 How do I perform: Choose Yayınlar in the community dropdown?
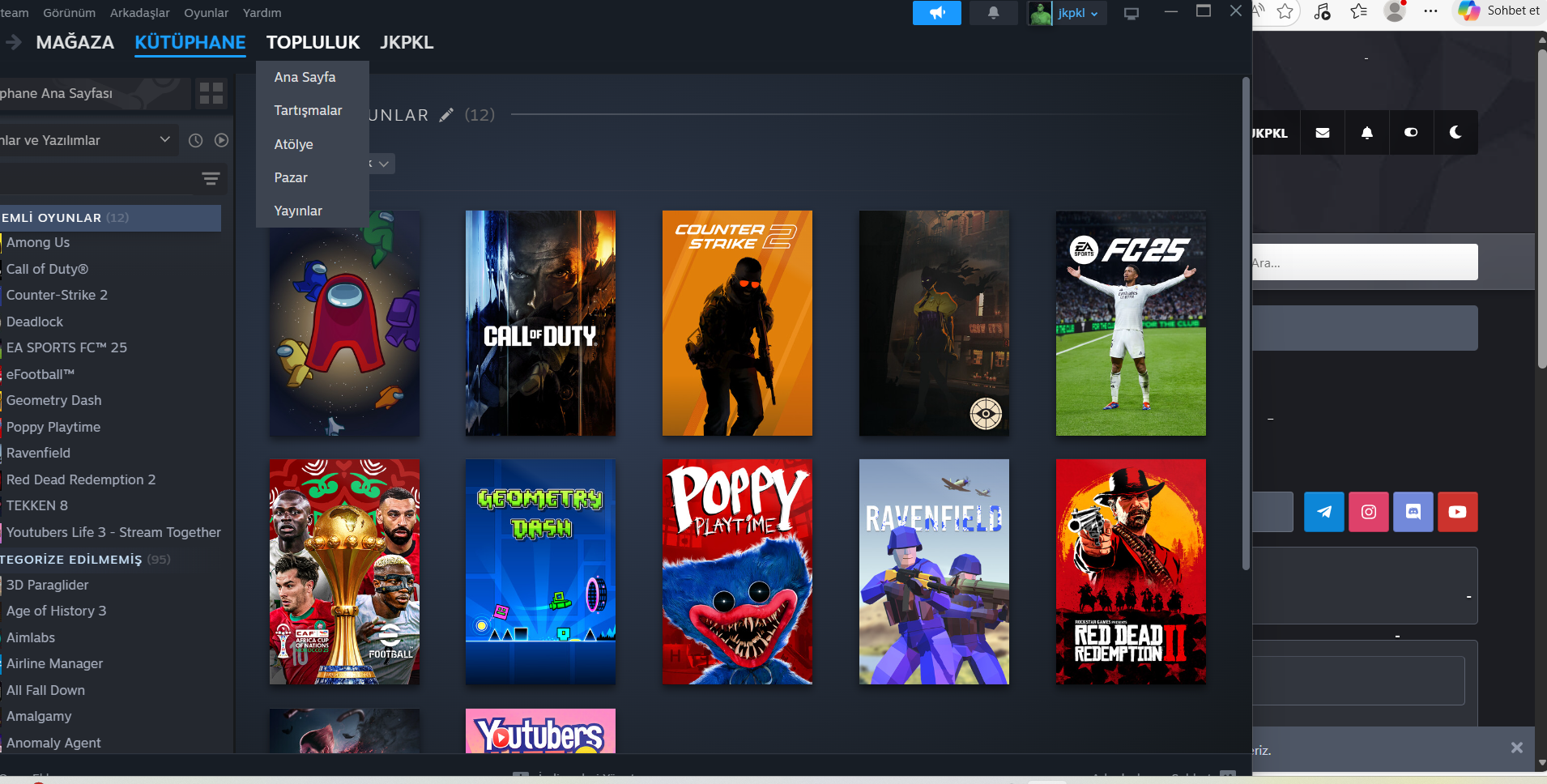click(x=313, y=211)
